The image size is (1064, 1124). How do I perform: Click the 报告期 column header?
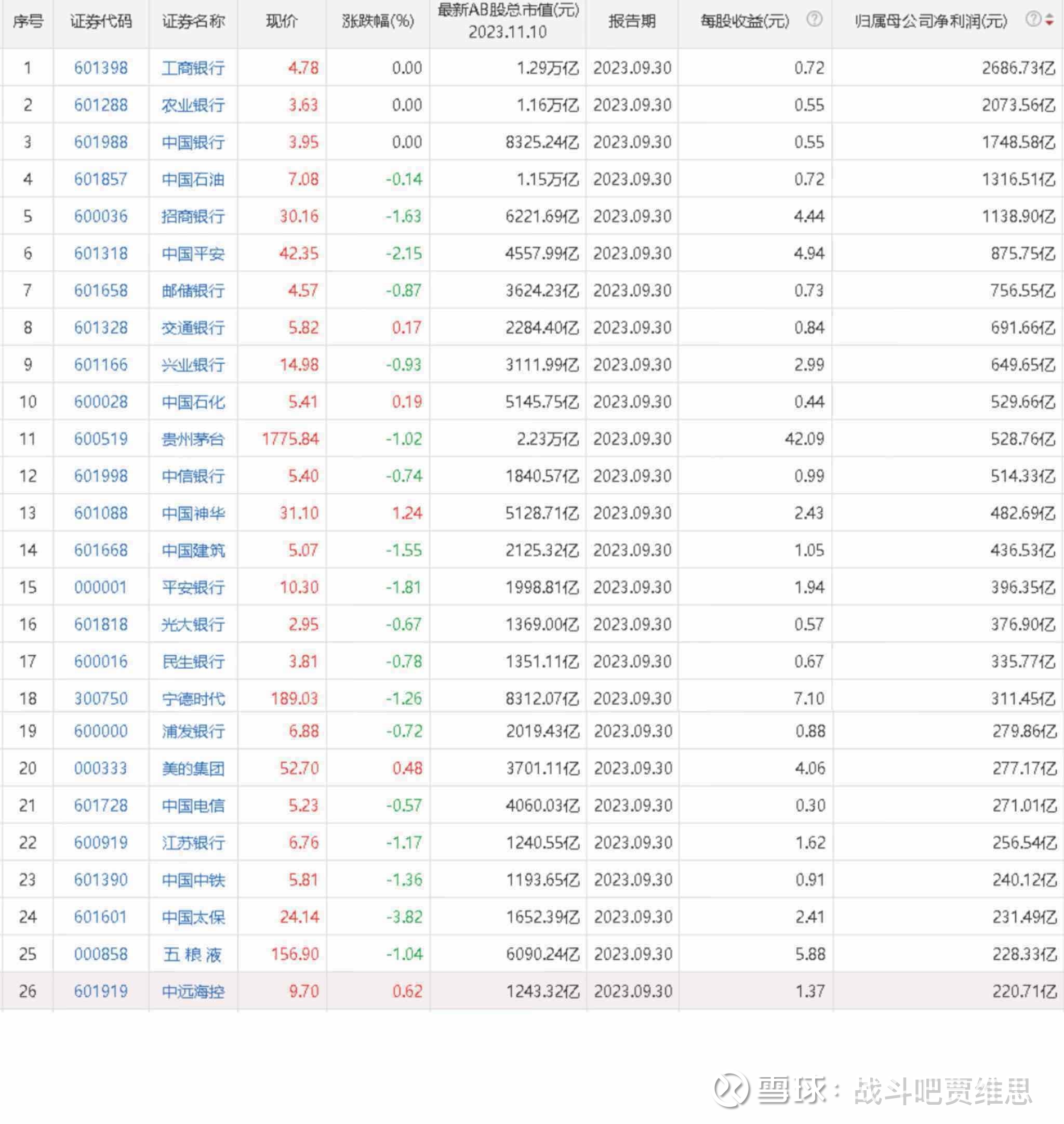pos(632,21)
